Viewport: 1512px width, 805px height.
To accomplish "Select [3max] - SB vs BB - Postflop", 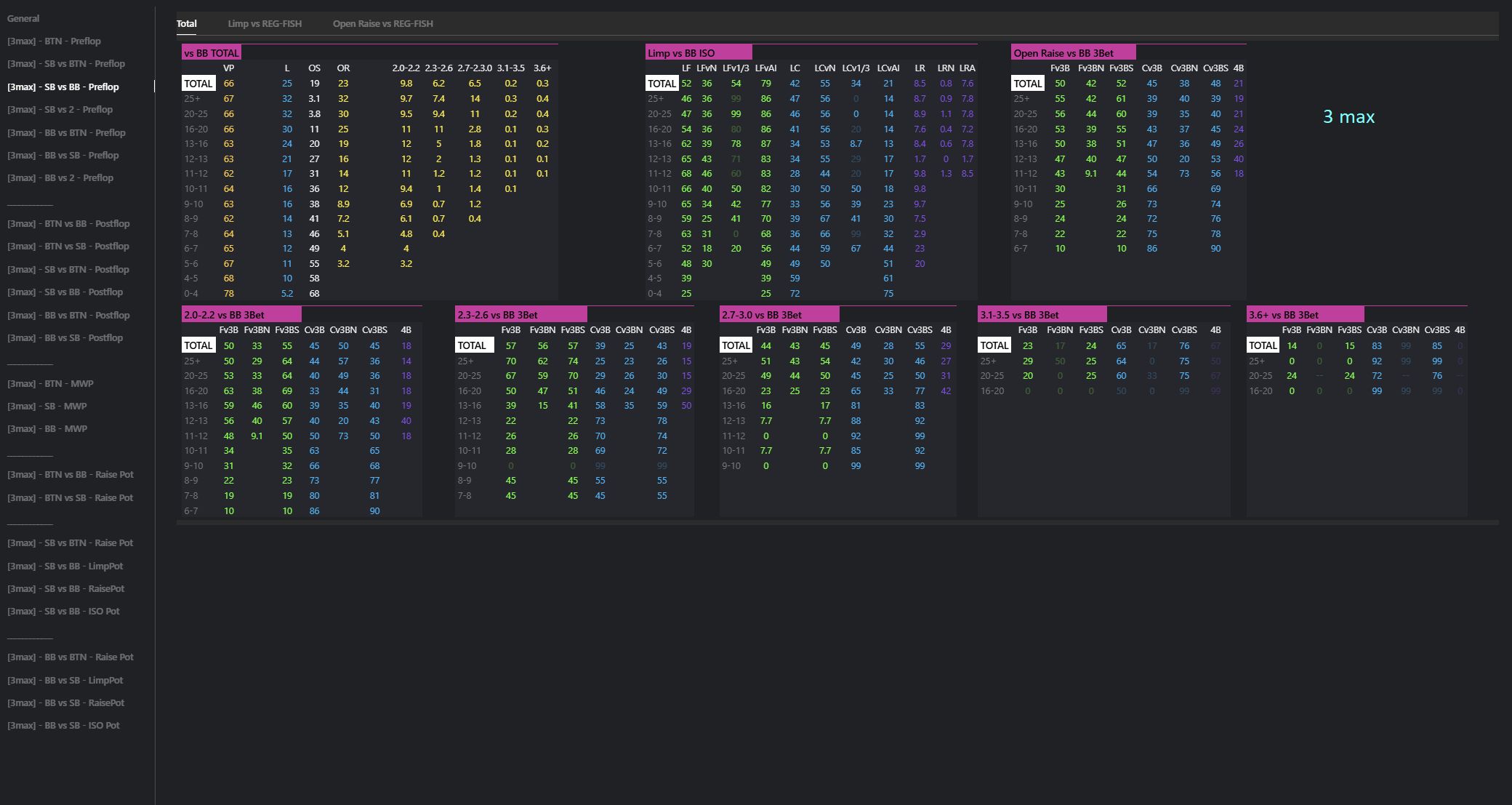I will [x=65, y=292].
